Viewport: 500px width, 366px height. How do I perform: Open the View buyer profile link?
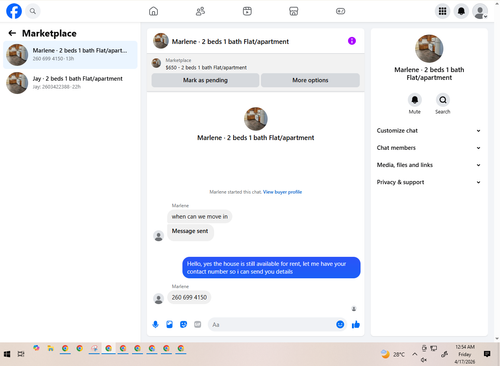point(282,192)
